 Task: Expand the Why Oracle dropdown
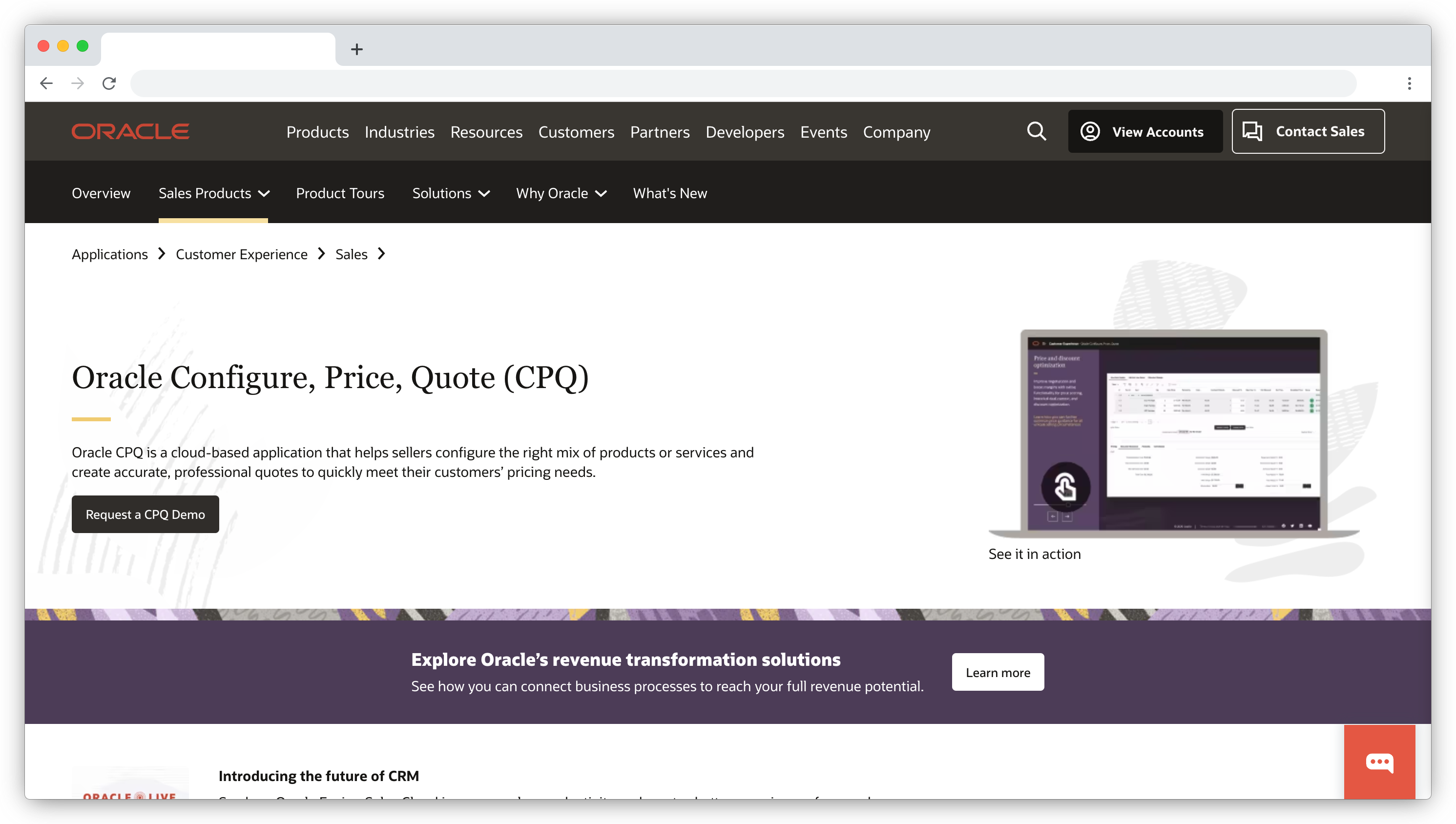[562, 193]
